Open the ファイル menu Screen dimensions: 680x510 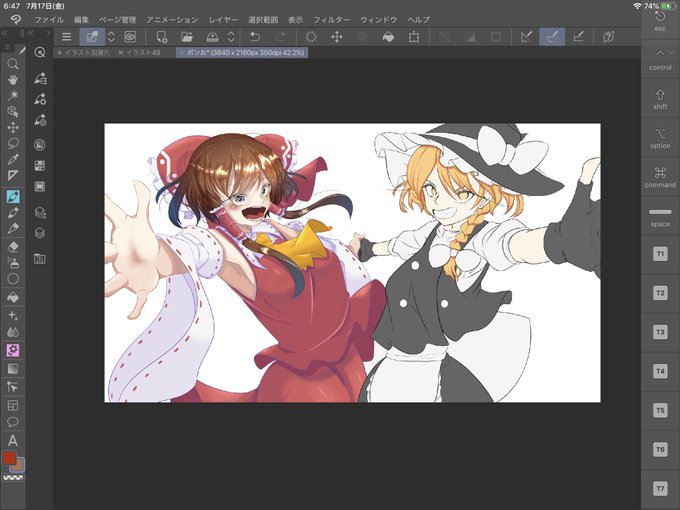pyautogui.click(x=49, y=20)
